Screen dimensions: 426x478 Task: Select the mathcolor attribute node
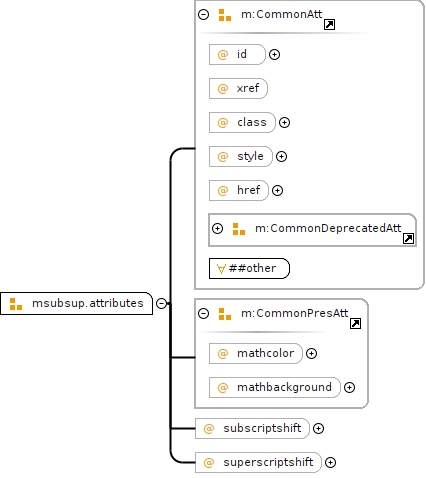point(256,353)
